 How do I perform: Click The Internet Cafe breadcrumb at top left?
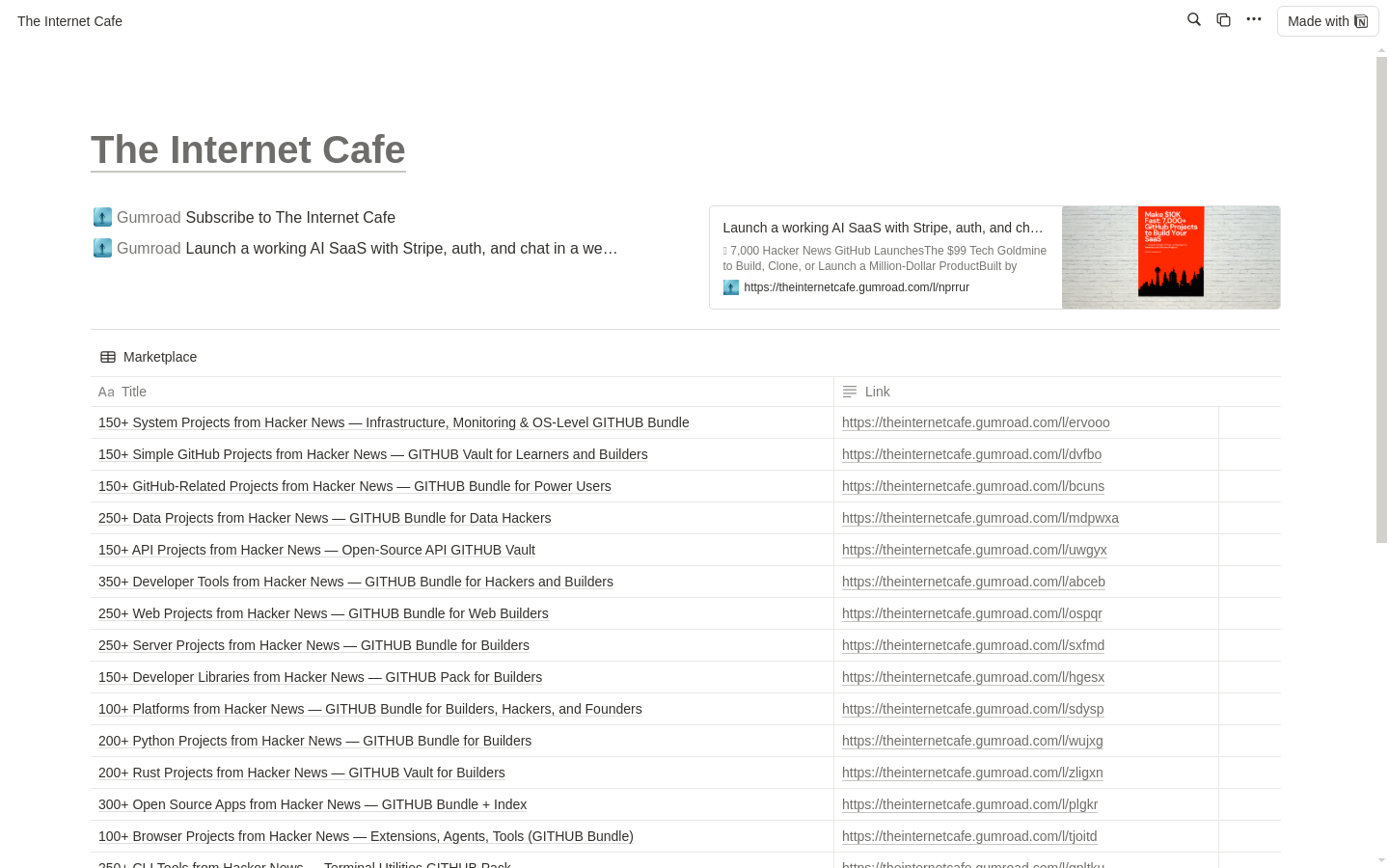click(x=69, y=21)
